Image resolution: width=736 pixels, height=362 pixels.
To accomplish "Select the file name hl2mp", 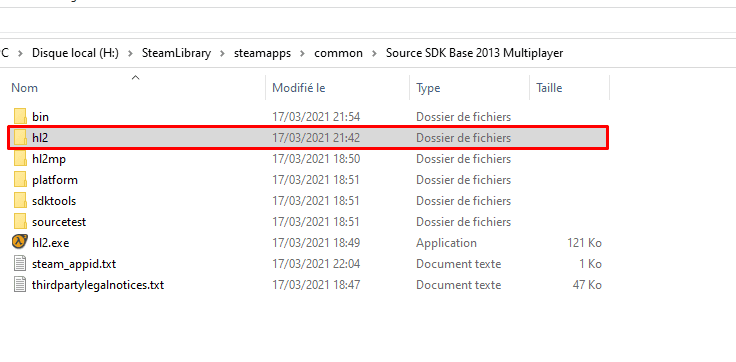I will [x=49, y=159].
